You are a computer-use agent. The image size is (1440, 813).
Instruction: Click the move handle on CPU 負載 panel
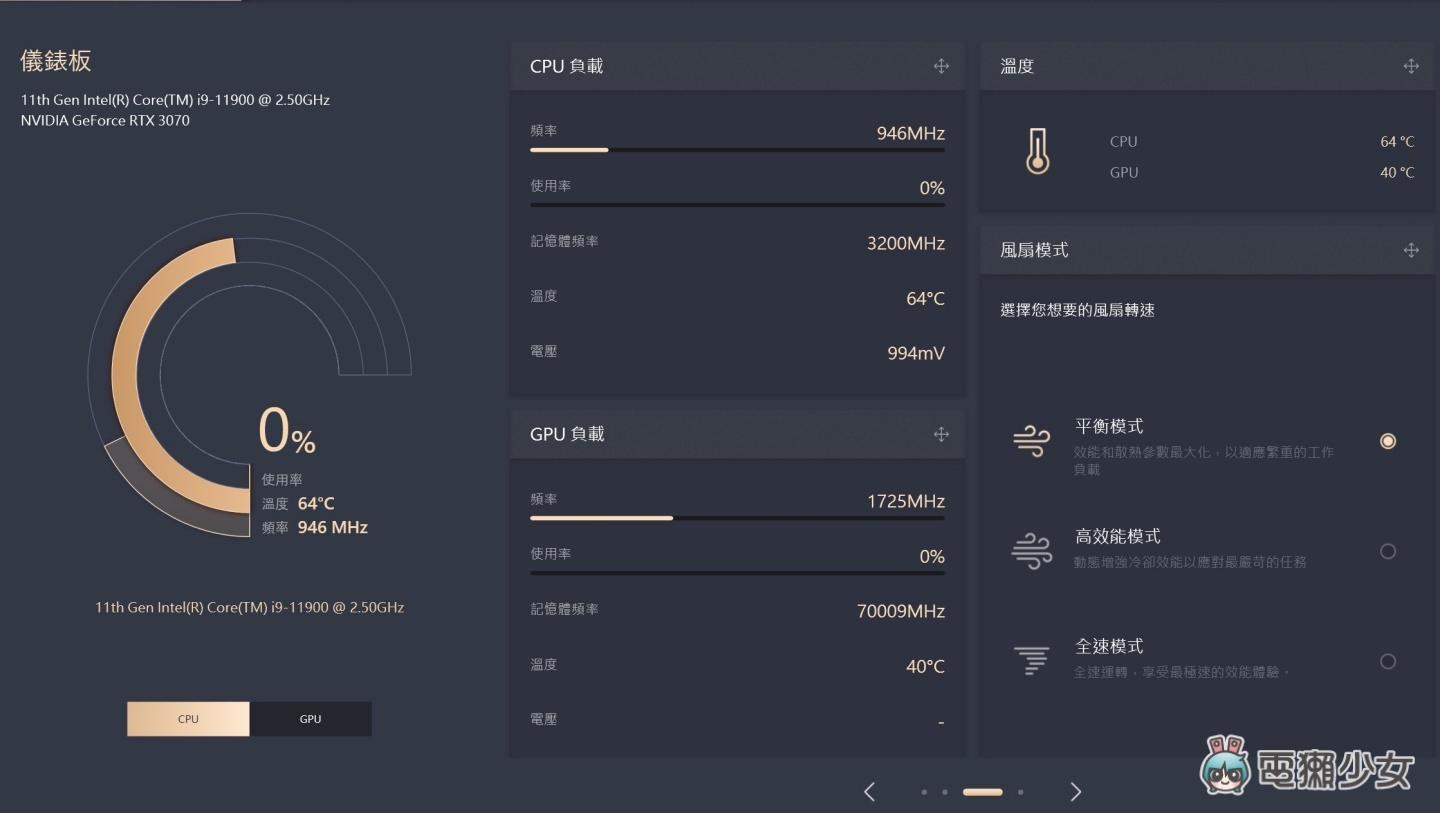click(941, 65)
